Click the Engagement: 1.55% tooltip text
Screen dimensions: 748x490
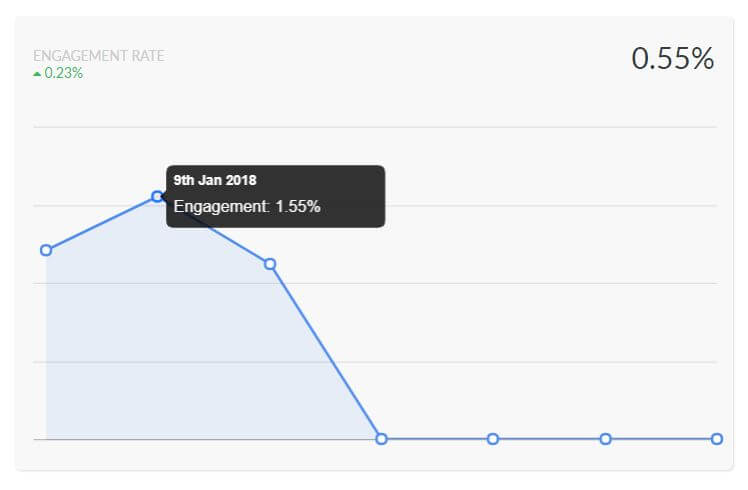[247, 207]
